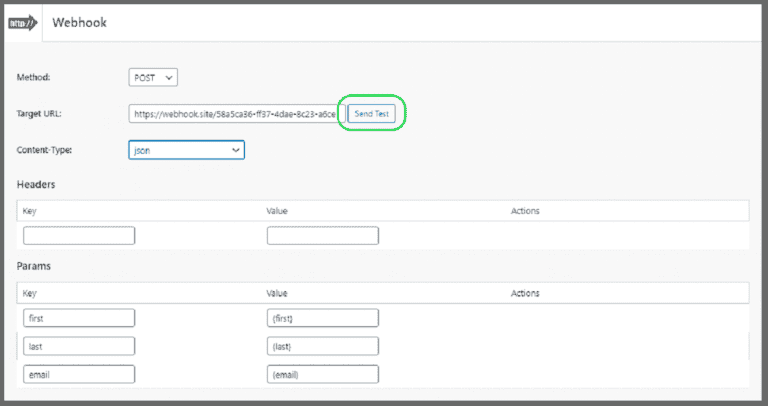Click the 'last' param key field
Screen dimensions: 768x406
79,346
